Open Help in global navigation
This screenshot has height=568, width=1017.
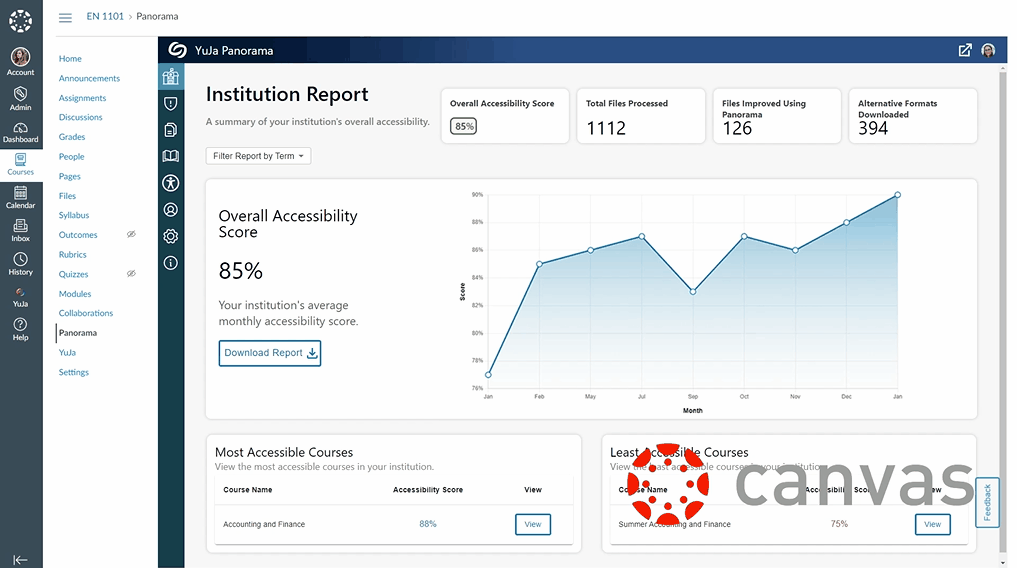point(21,329)
